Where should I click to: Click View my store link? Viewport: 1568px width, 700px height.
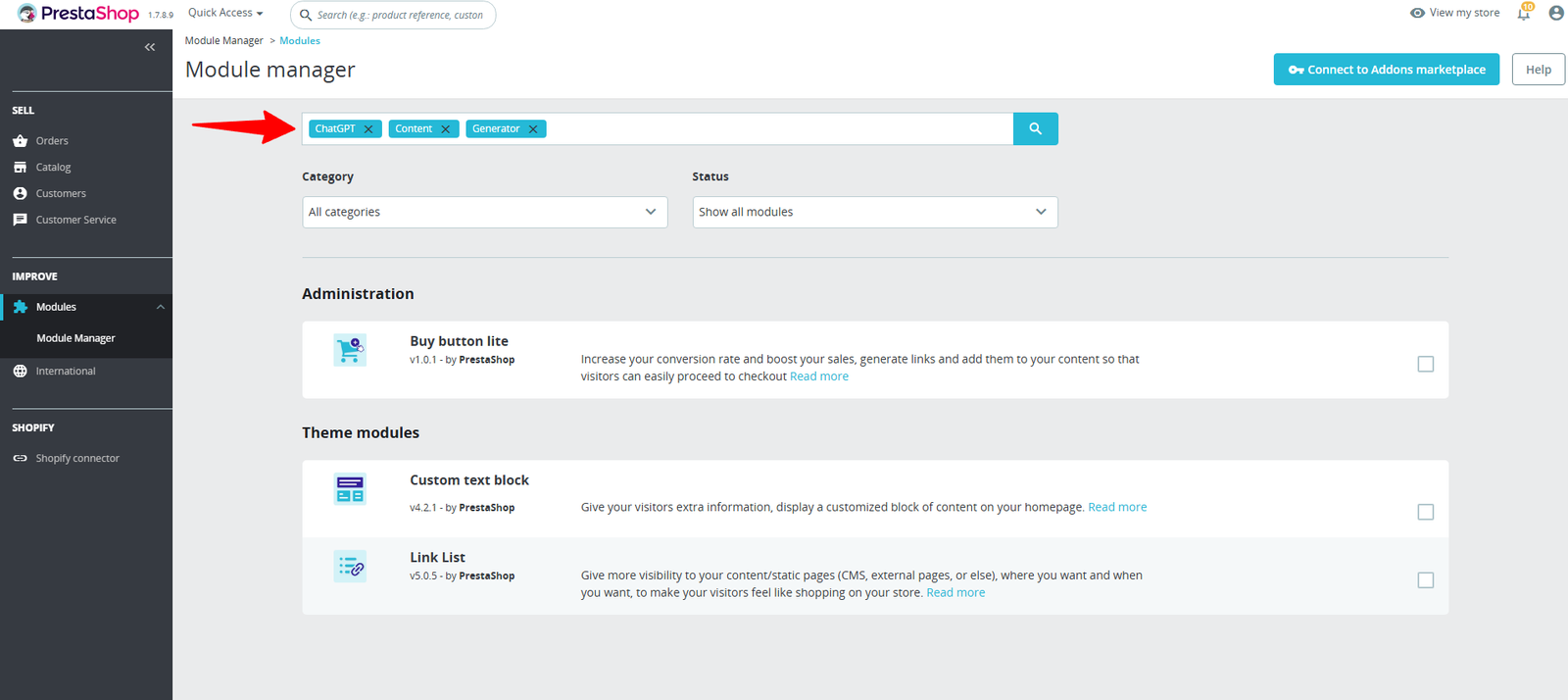click(x=1464, y=13)
